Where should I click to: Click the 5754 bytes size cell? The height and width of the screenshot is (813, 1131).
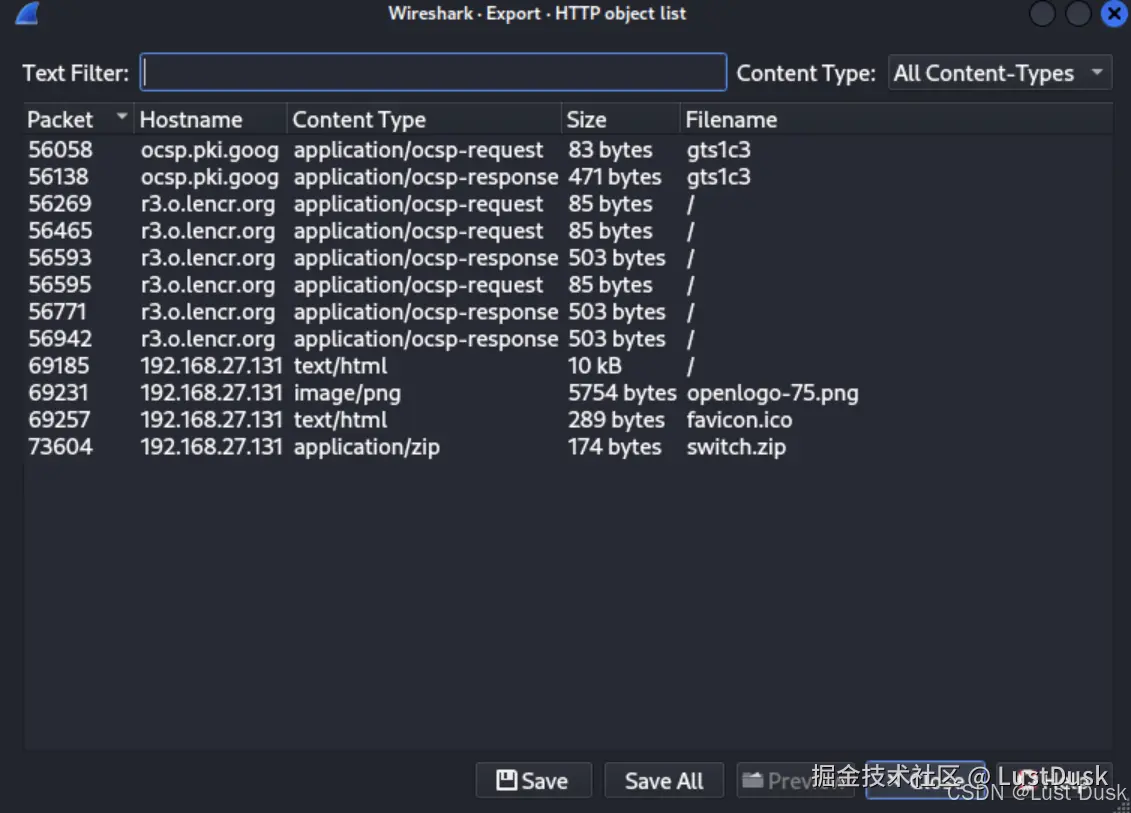pyautogui.click(x=622, y=393)
